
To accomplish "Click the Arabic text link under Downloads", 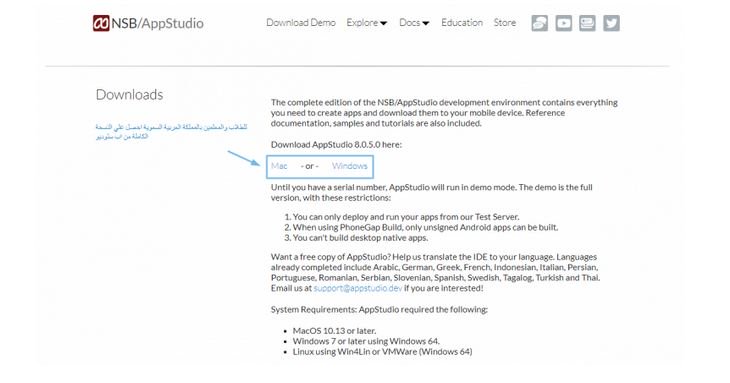I will pos(171,131).
